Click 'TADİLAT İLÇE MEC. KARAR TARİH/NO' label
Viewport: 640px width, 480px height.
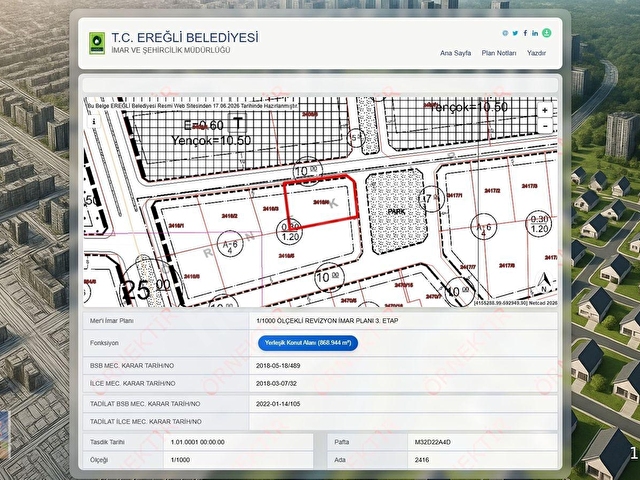pos(146,422)
